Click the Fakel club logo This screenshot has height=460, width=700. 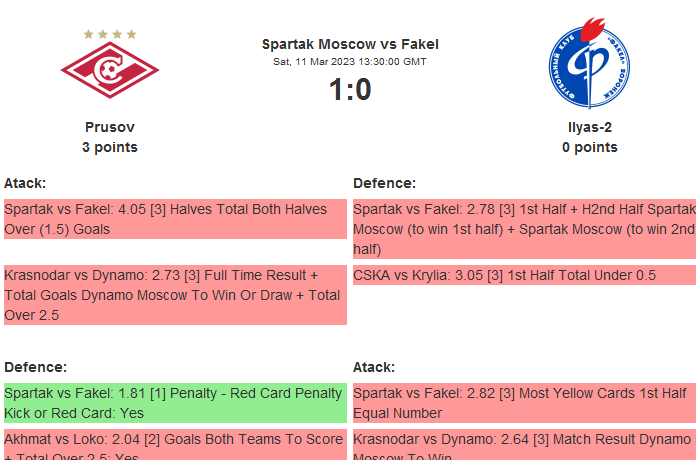click(x=589, y=65)
